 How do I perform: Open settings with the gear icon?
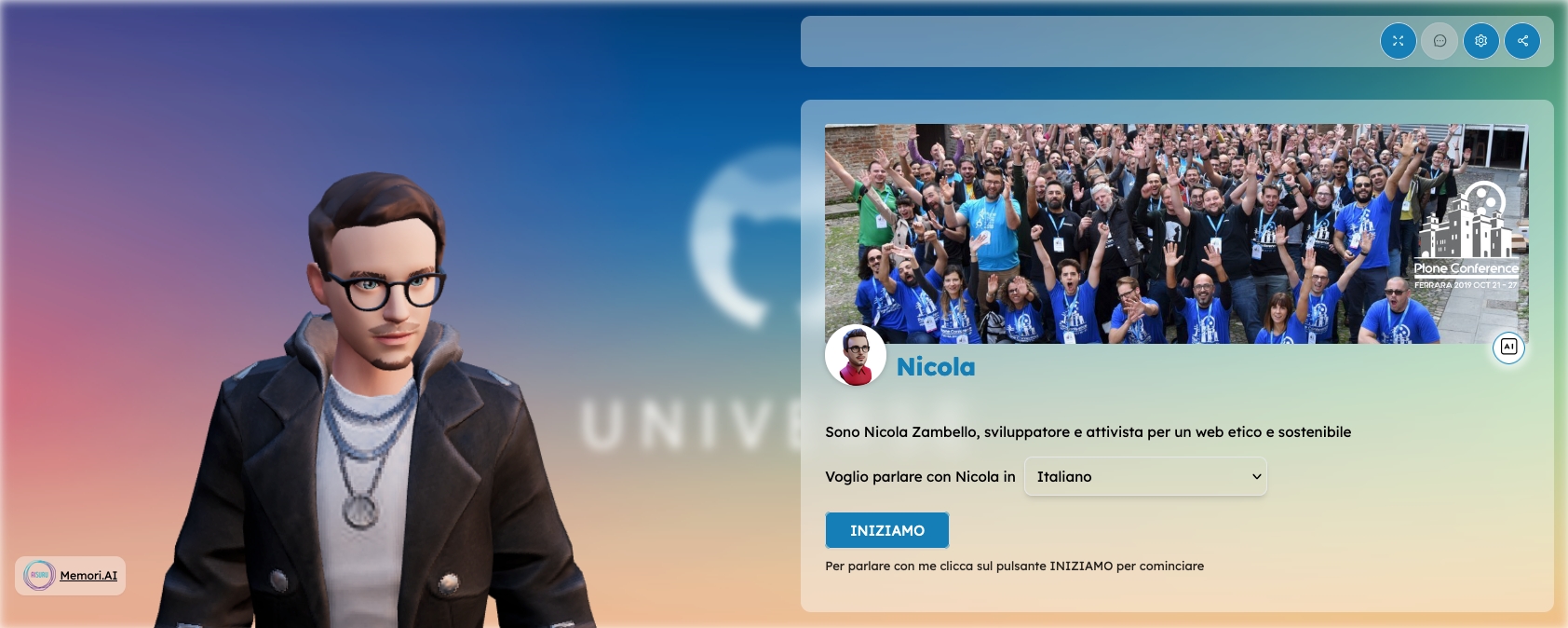(x=1481, y=41)
